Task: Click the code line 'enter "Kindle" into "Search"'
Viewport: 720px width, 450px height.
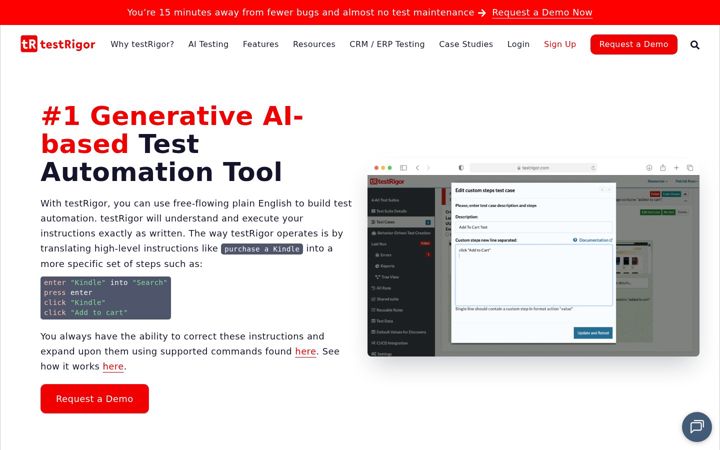Action: [106, 282]
